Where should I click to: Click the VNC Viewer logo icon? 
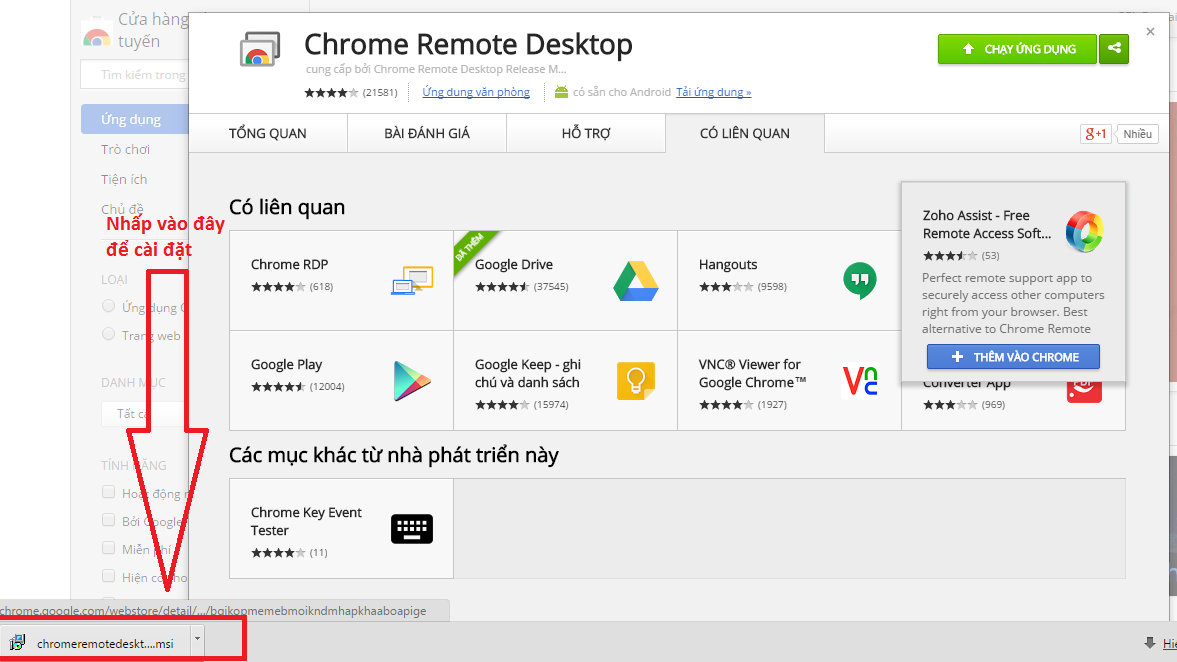[x=859, y=381]
